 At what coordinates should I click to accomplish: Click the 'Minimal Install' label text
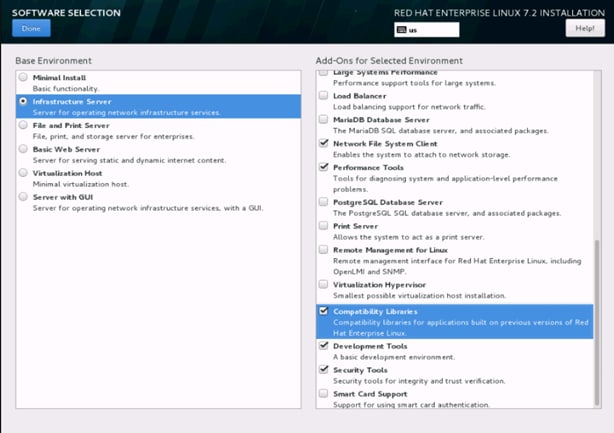(59, 78)
